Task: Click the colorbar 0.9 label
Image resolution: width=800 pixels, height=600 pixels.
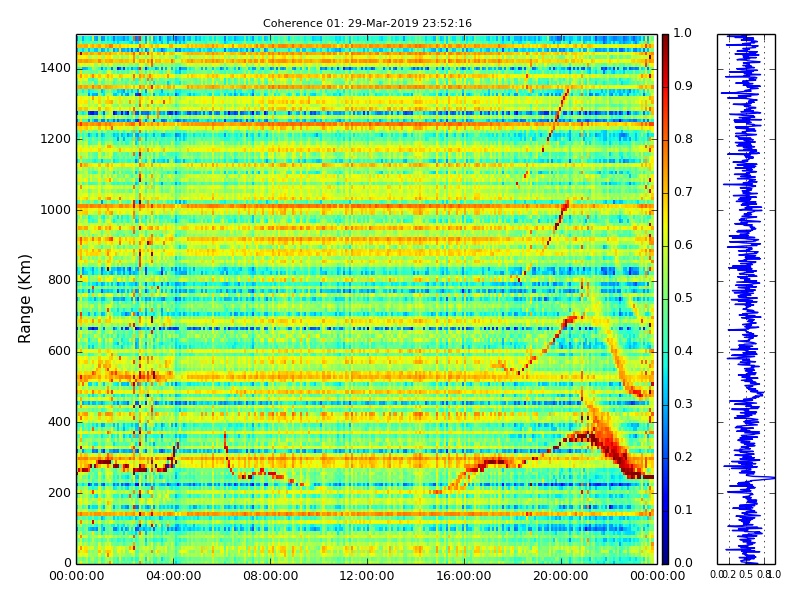Action: [683, 86]
